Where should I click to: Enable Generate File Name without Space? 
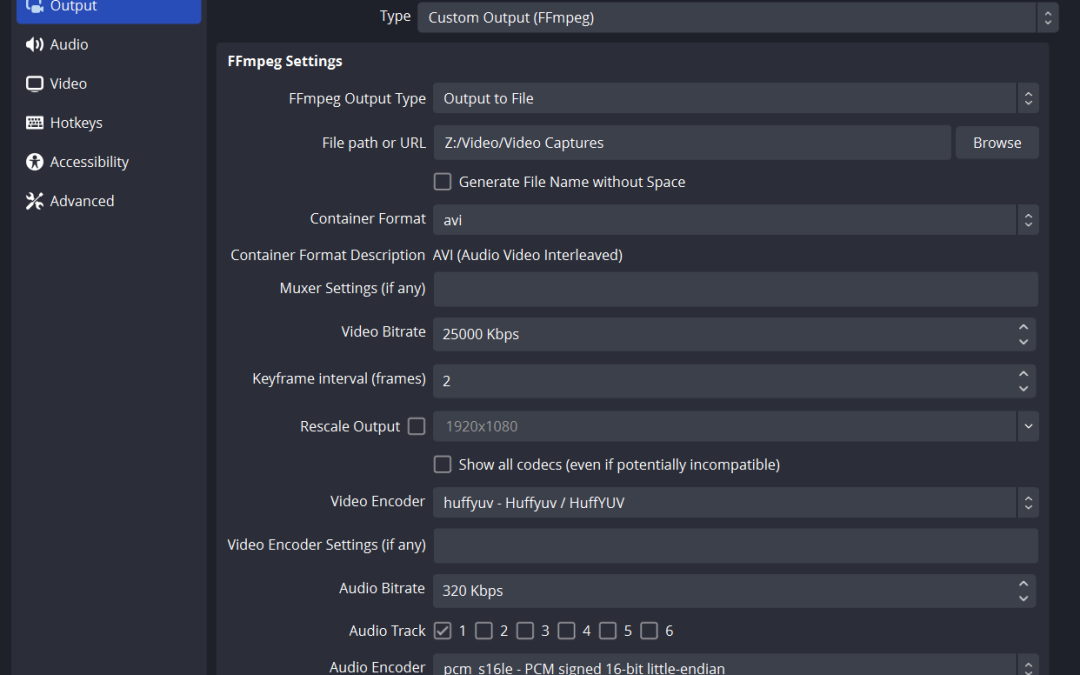pyautogui.click(x=442, y=182)
